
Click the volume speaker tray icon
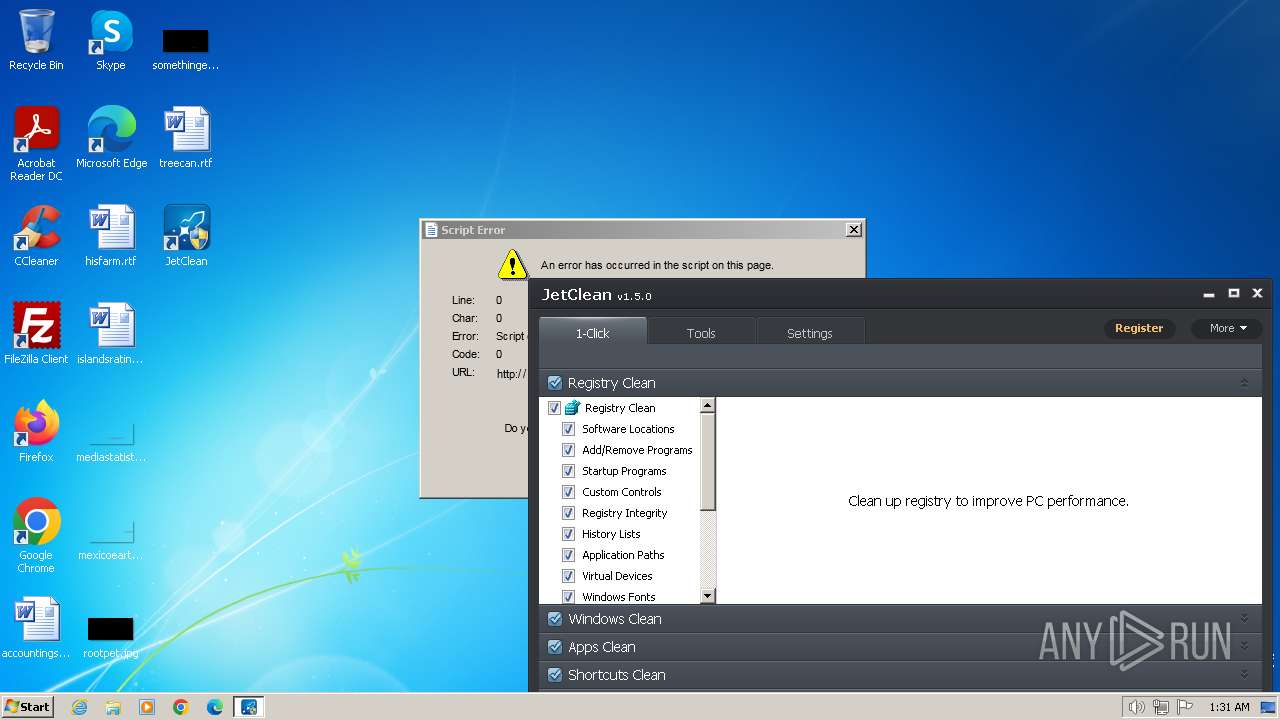click(x=1136, y=707)
